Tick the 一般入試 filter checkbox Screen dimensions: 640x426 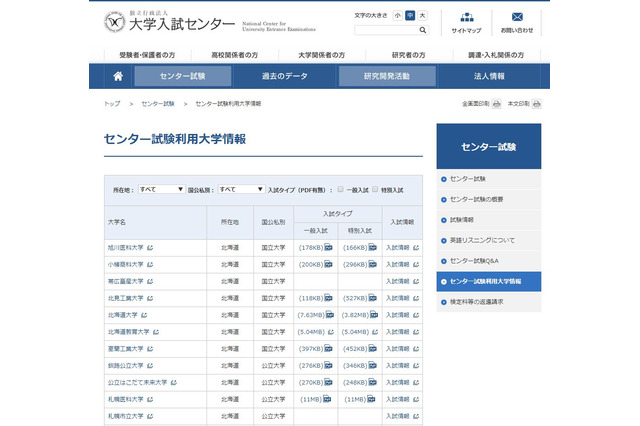click(340, 189)
